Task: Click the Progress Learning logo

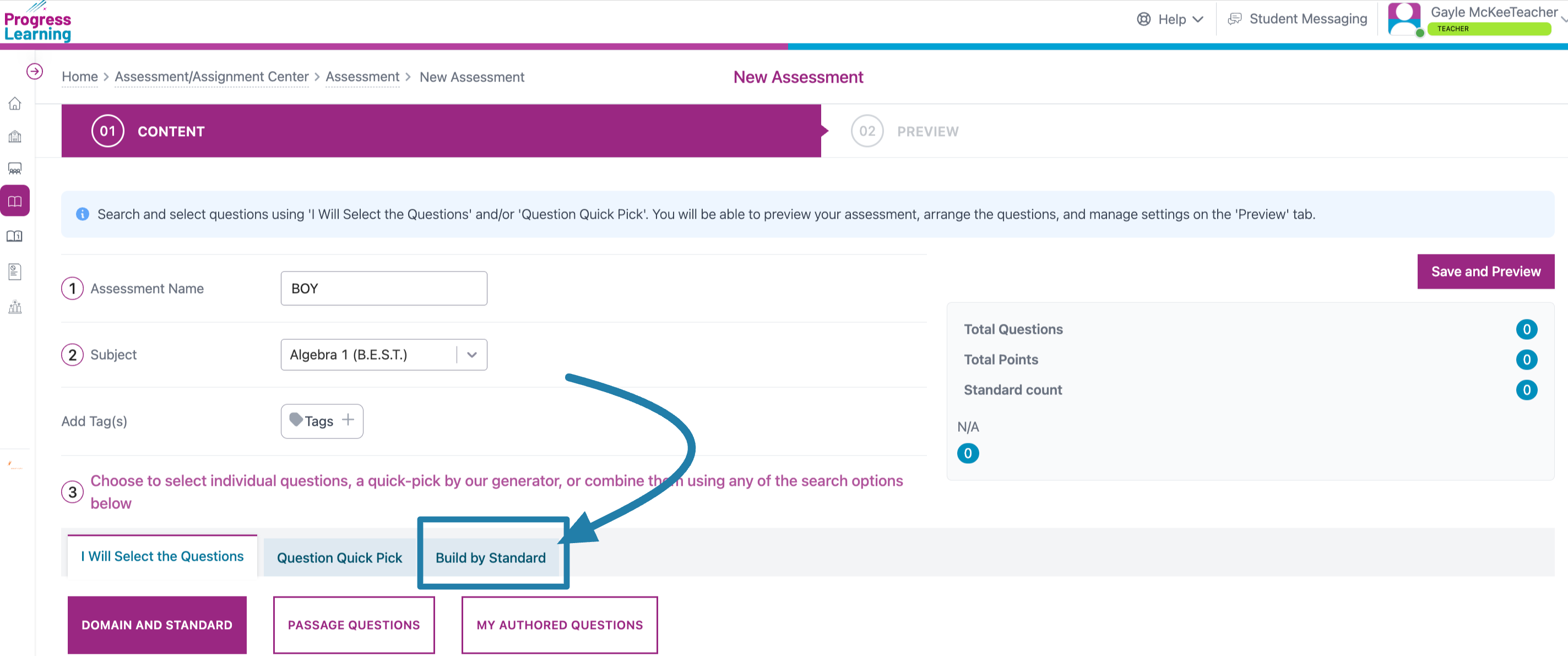Action: pyautogui.click(x=38, y=23)
